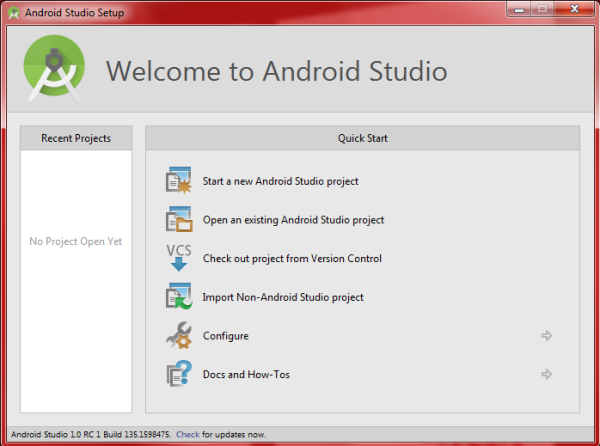Click the Check for updates link

tap(188, 435)
